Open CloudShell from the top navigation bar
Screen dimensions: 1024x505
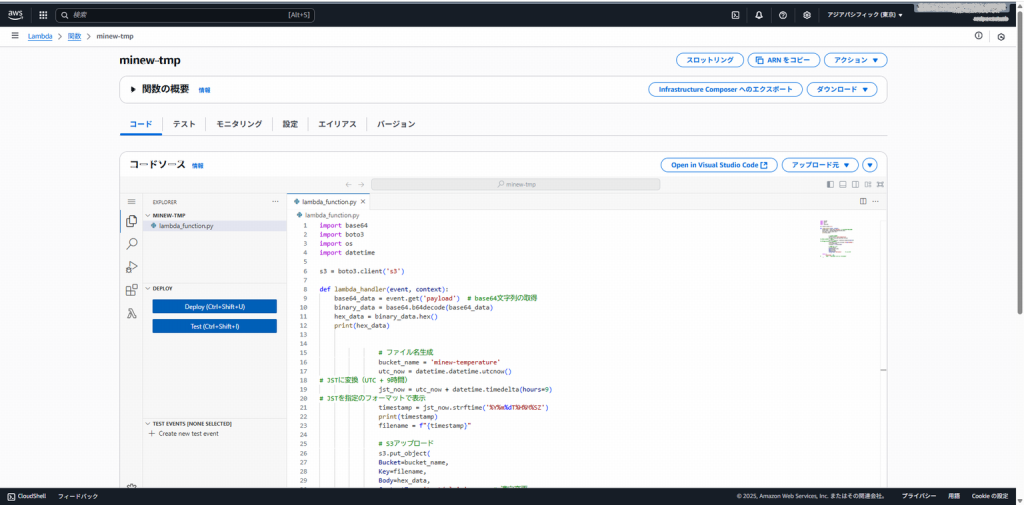point(736,15)
